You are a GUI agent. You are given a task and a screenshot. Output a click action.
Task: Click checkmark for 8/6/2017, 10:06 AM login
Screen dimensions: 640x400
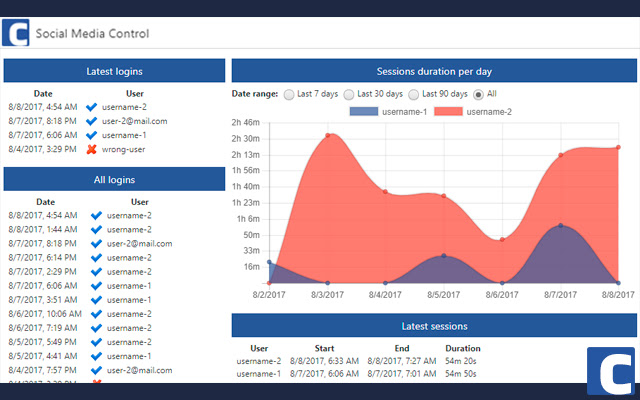(96, 314)
